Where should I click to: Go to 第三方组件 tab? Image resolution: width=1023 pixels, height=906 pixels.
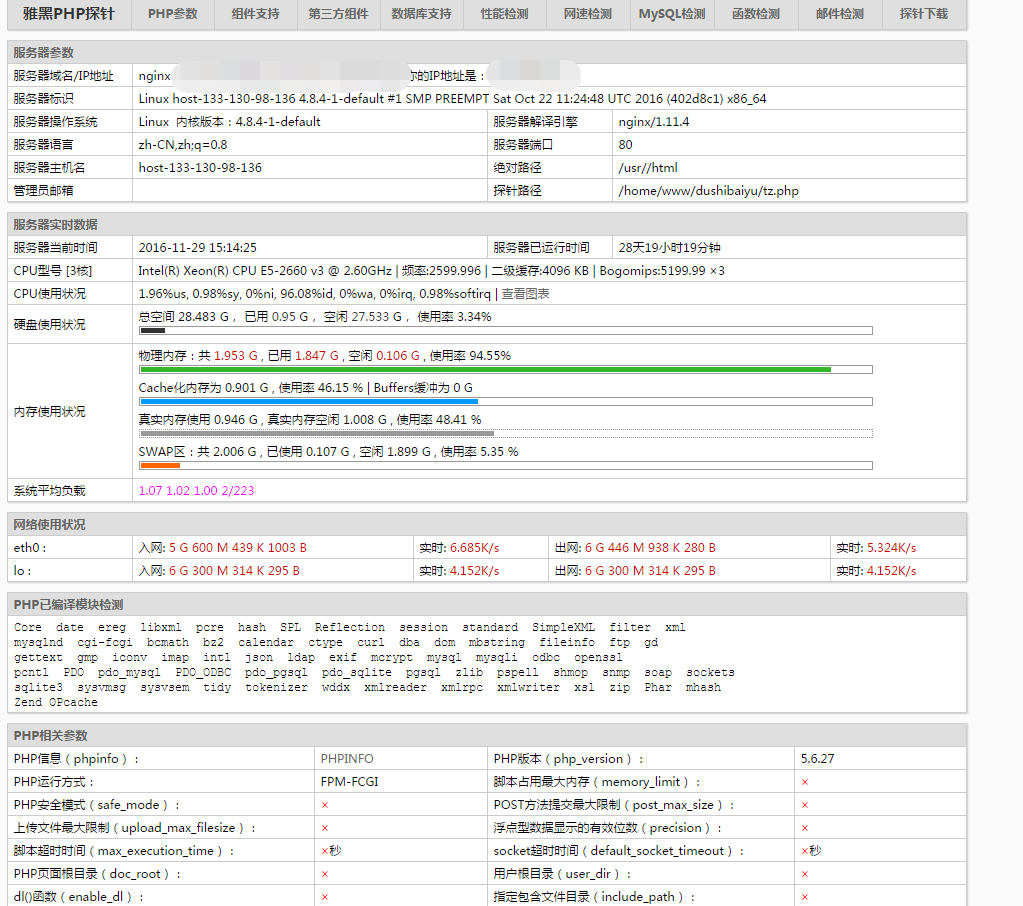(338, 14)
